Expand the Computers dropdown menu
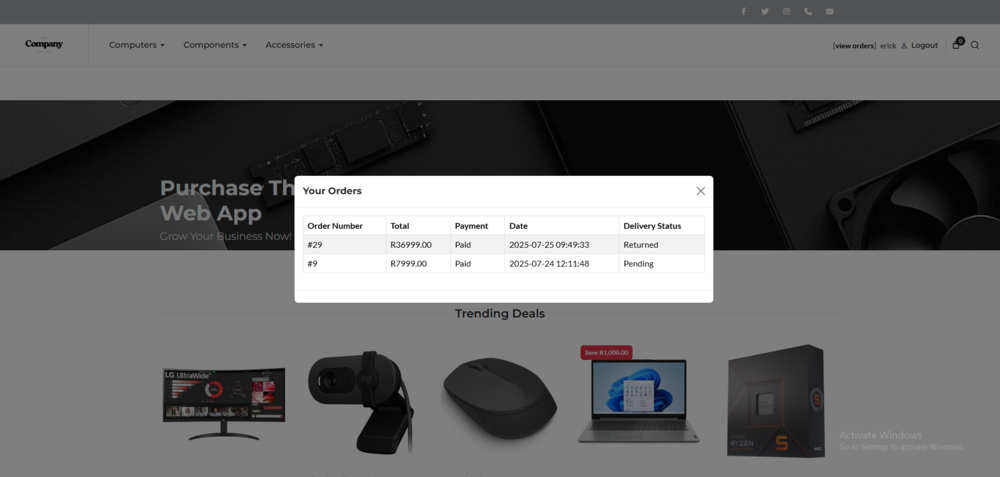Image resolution: width=1000 pixels, height=477 pixels. (x=136, y=45)
